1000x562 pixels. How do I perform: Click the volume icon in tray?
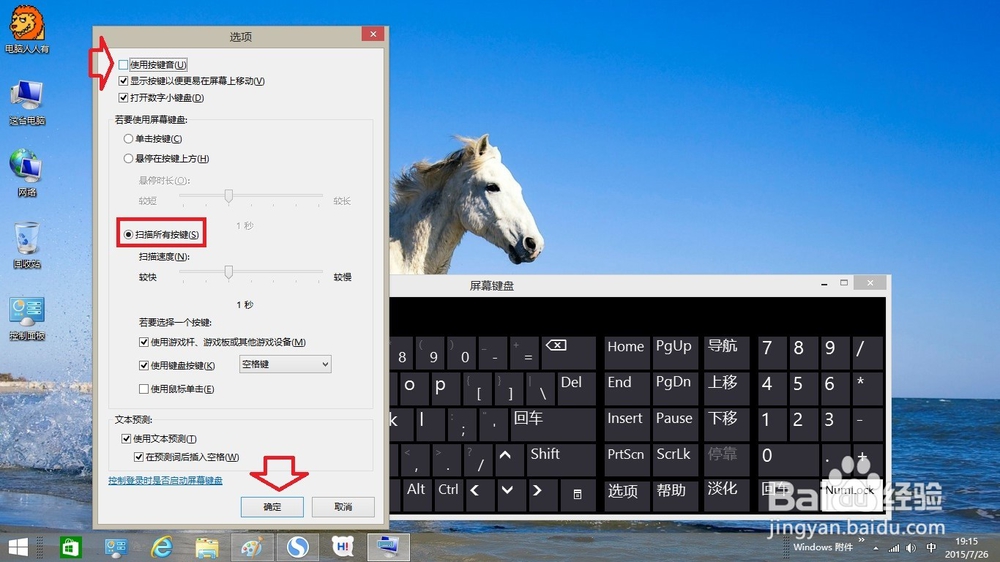coord(911,548)
